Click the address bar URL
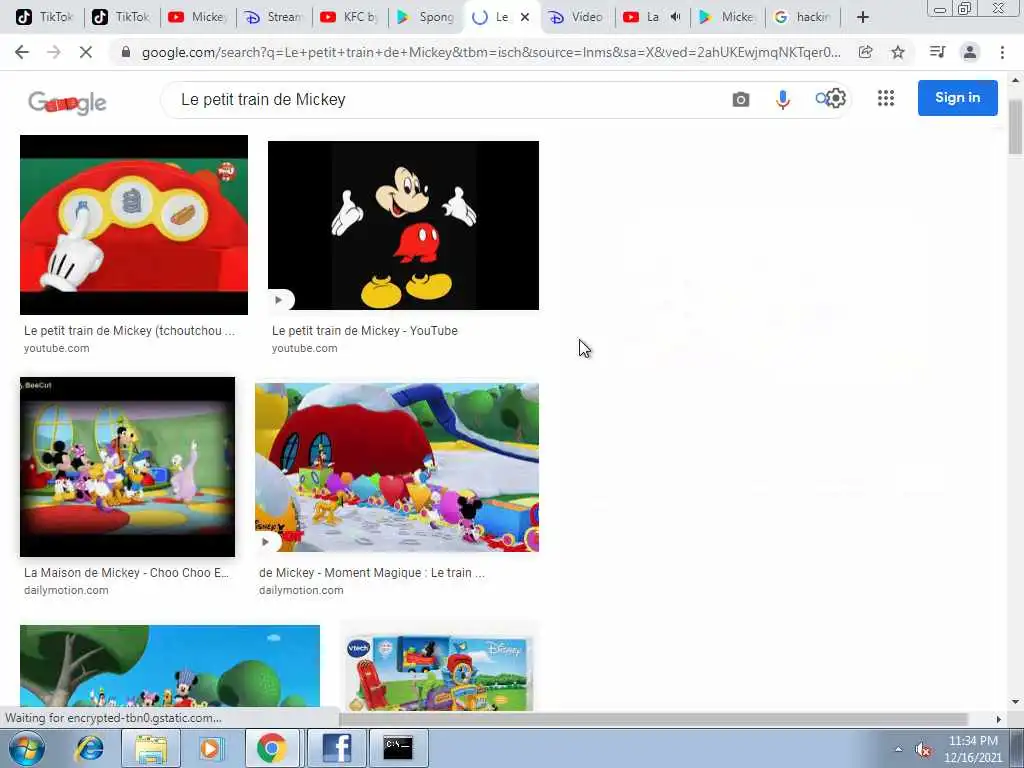The height and width of the screenshot is (768, 1024). 491,52
